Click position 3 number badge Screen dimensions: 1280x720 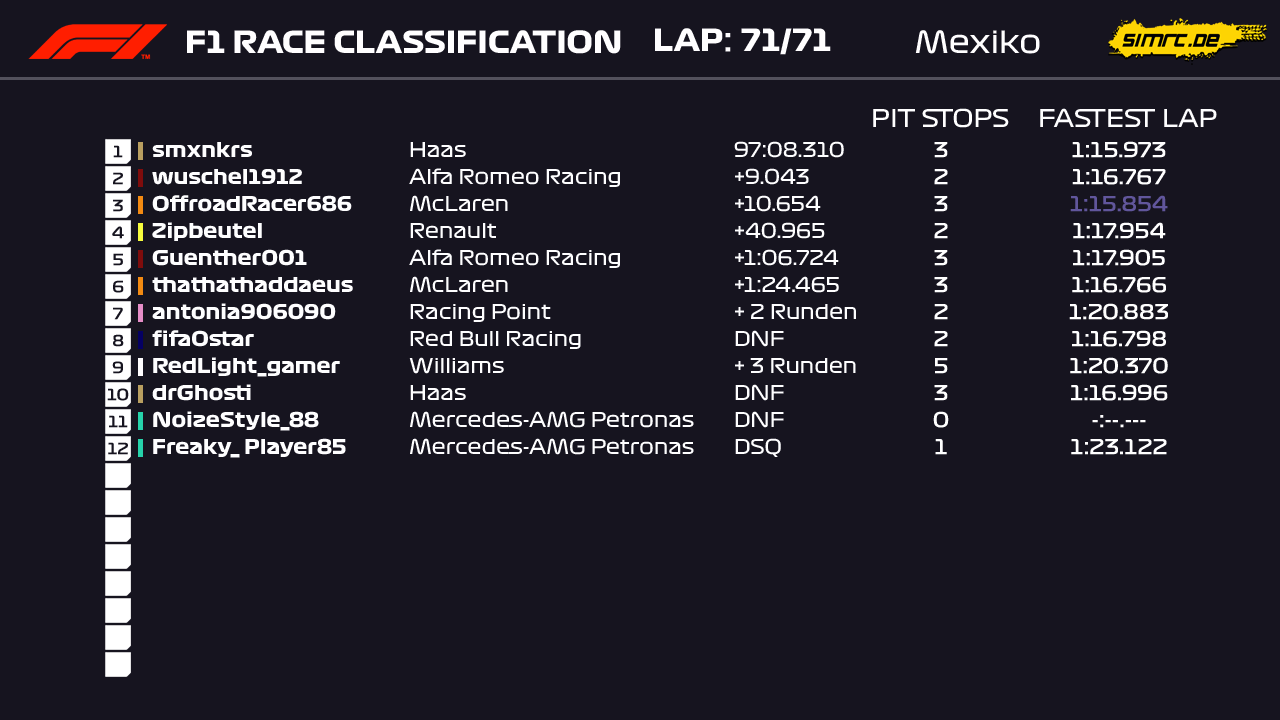click(118, 205)
